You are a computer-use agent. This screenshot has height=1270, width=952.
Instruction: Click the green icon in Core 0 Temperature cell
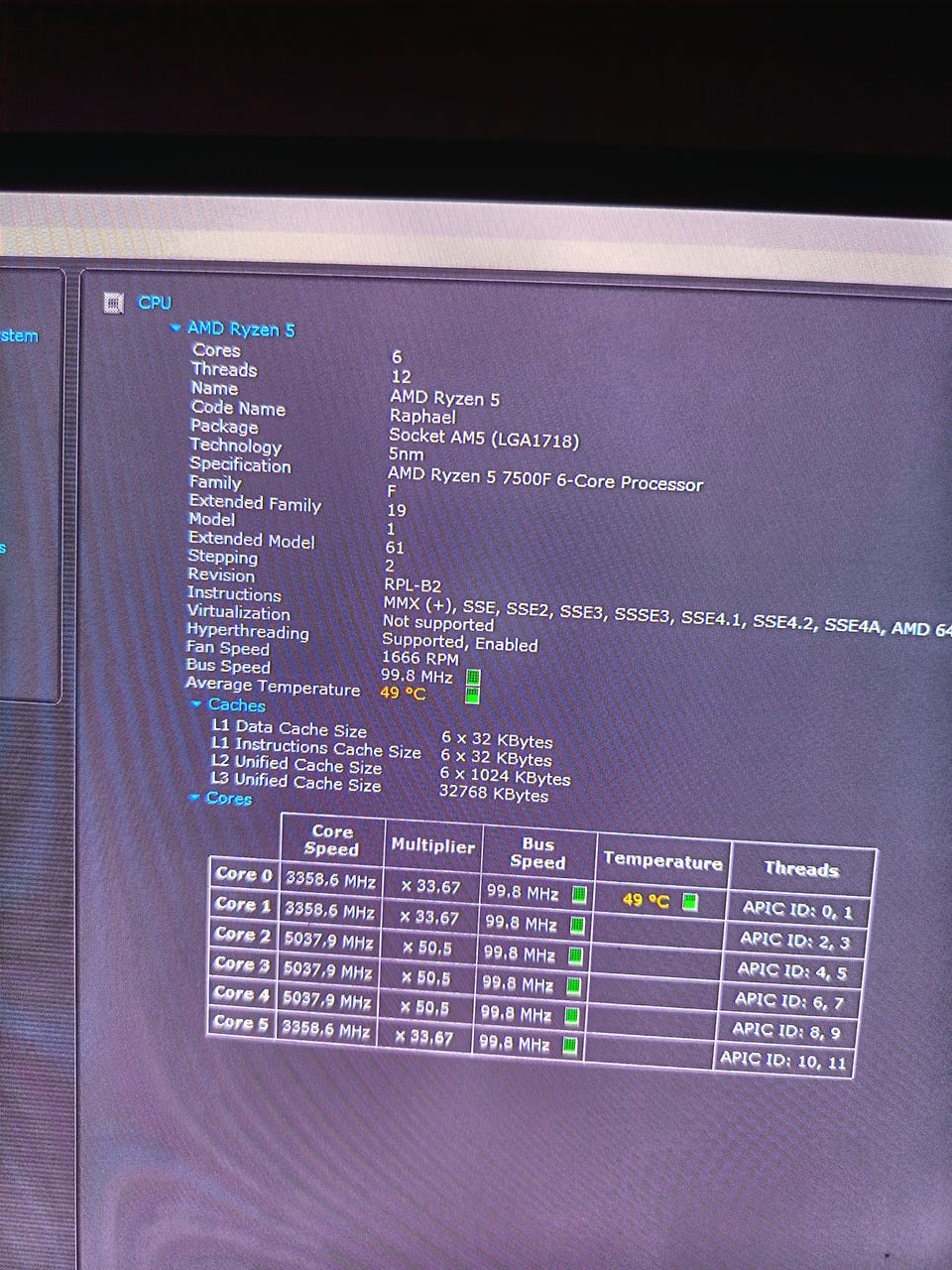(690, 902)
